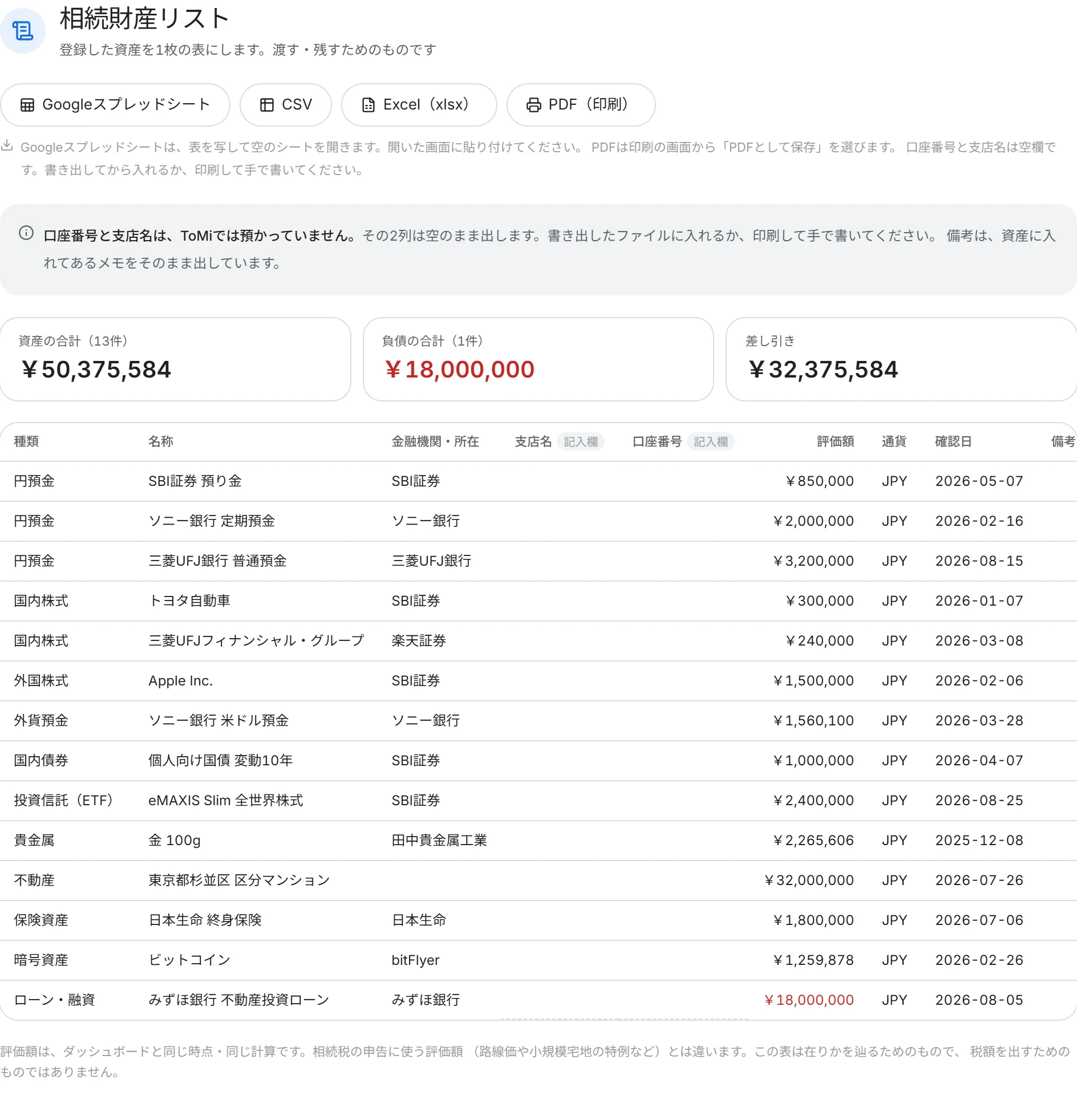
Task: Click the ￥240,000 value cell
Action: (x=819, y=641)
